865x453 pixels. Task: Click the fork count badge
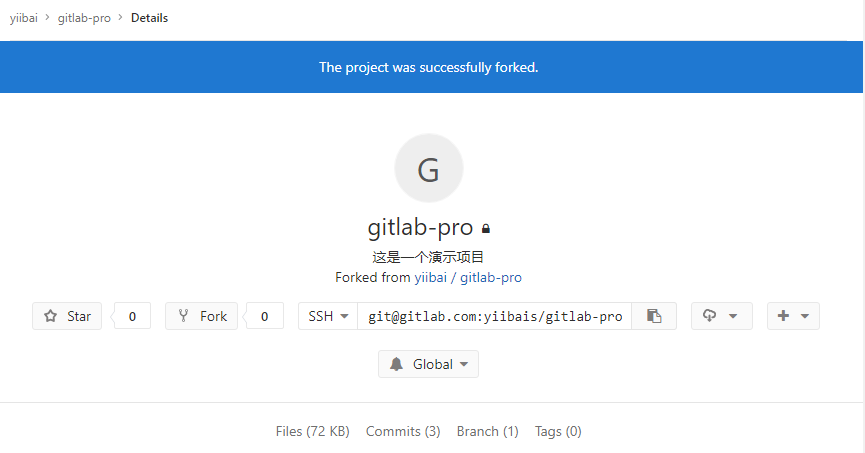tap(264, 316)
